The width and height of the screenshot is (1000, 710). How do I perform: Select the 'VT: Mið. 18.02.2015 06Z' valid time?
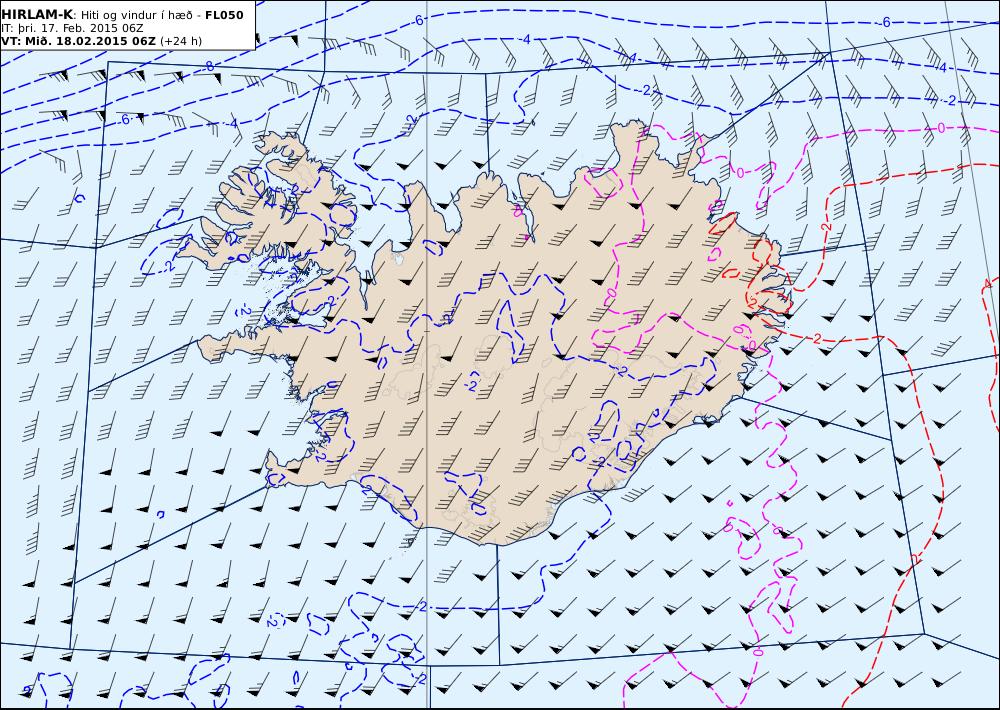[x=78, y=41]
